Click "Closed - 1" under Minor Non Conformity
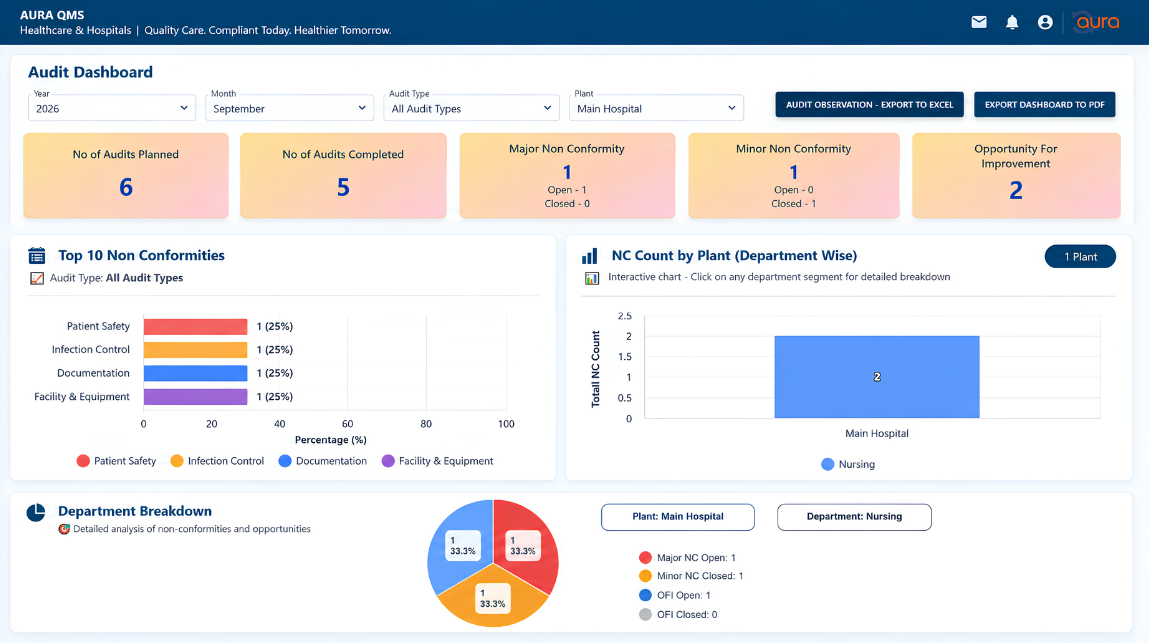This screenshot has height=643, width=1149. 793,204
